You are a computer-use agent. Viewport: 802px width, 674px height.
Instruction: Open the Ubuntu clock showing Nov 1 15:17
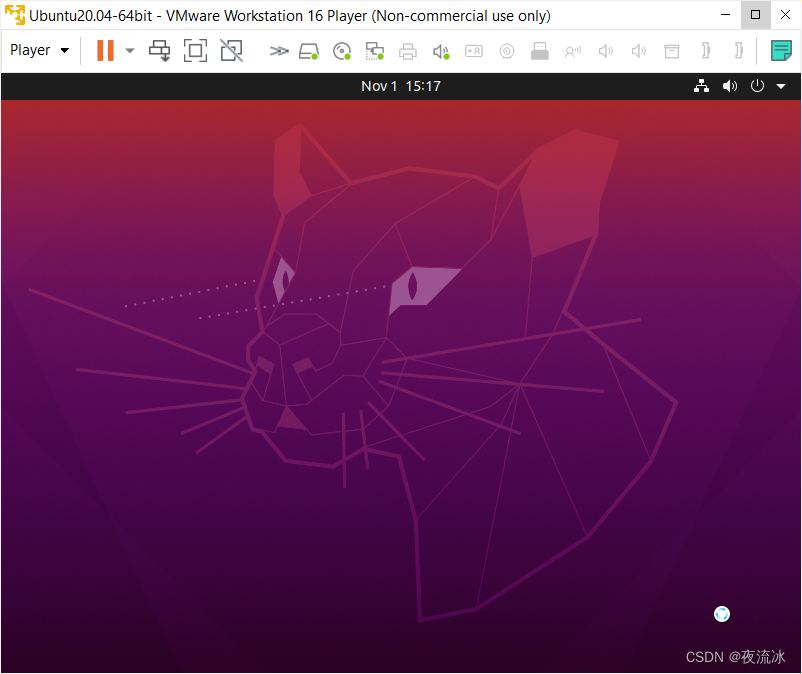[401, 86]
